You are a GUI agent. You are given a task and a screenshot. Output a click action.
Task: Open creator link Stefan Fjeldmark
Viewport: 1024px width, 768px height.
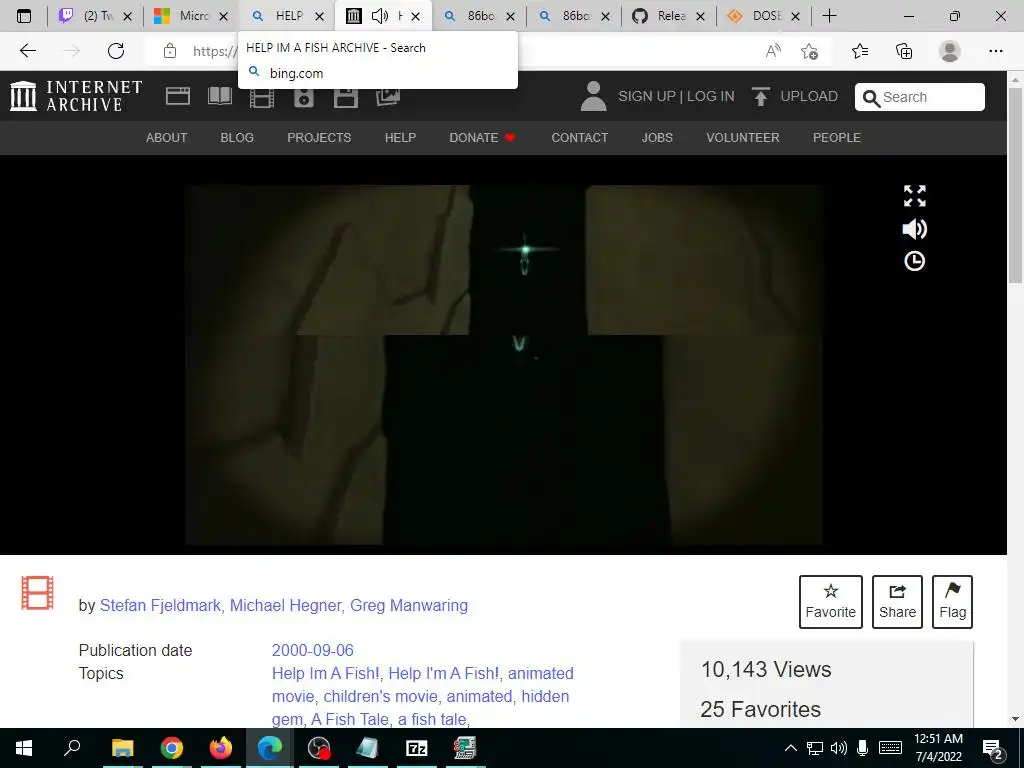pos(160,605)
